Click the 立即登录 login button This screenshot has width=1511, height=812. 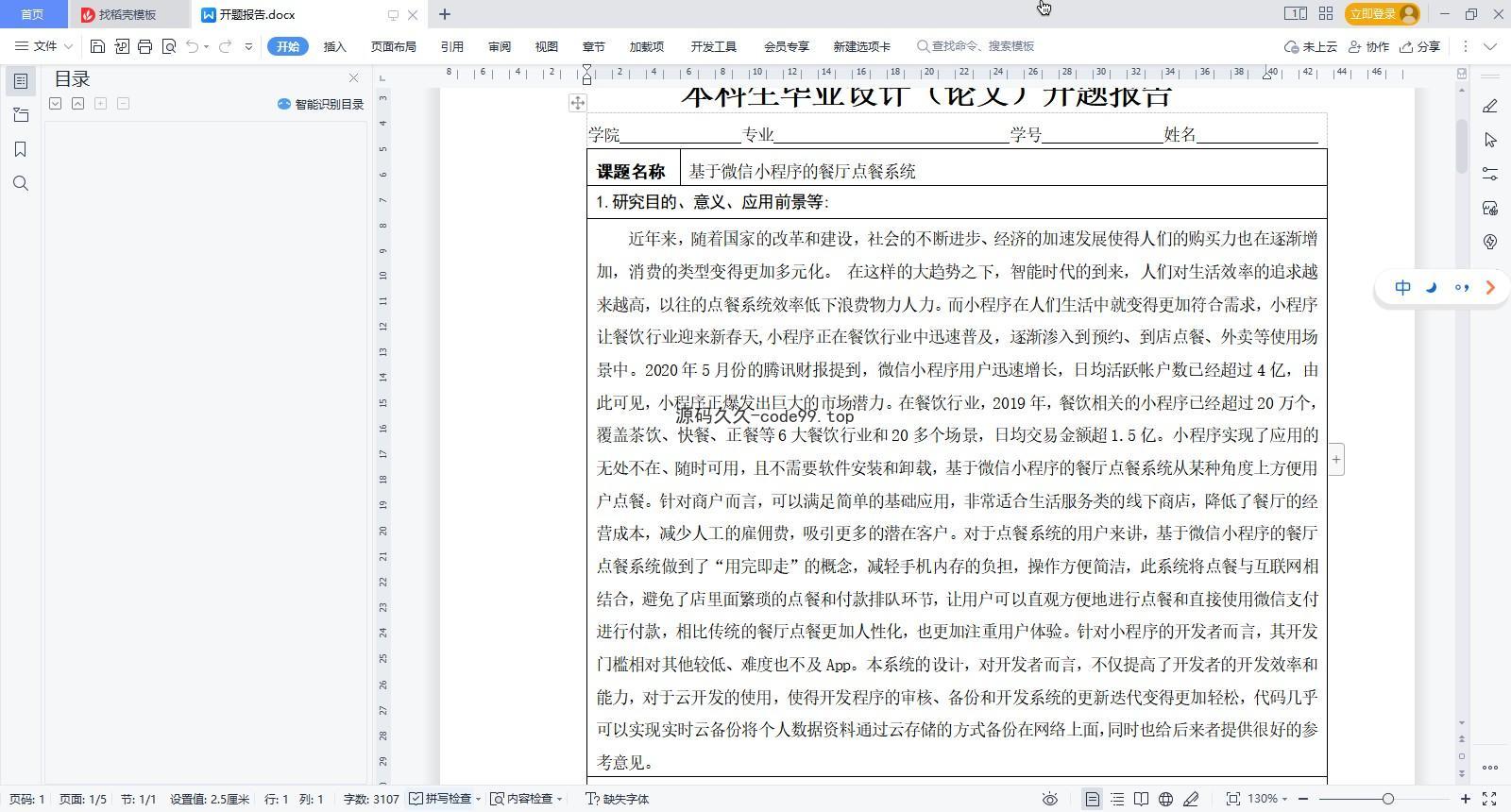(1384, 13)
